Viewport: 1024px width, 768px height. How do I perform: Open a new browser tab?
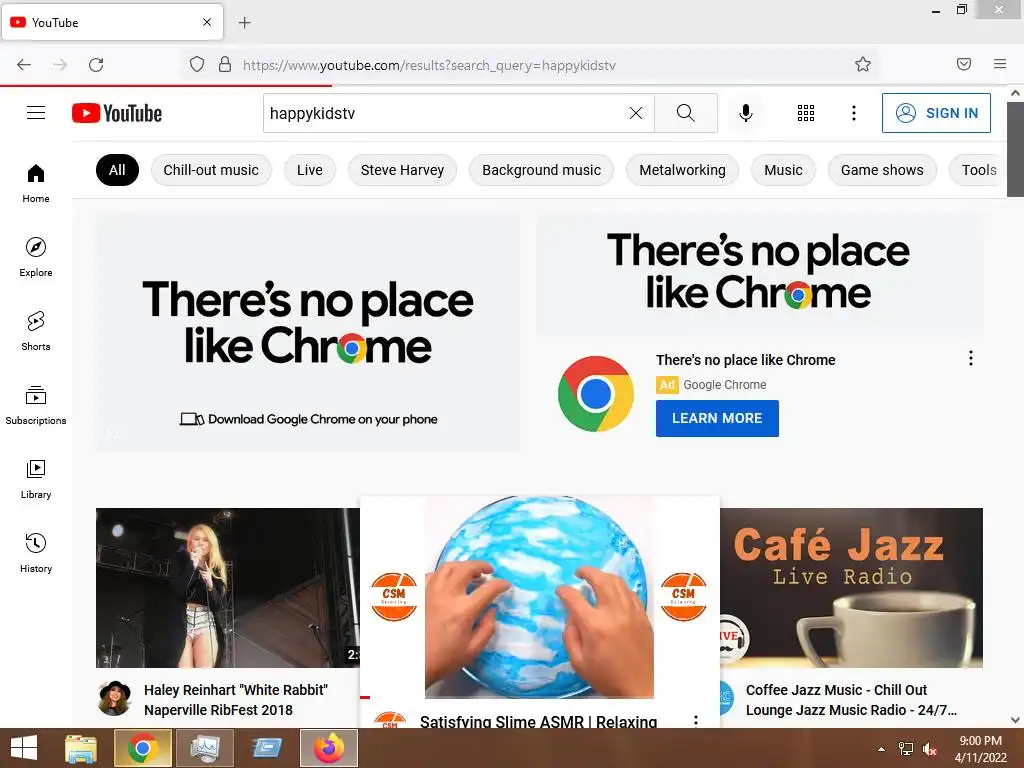point(244,23)
